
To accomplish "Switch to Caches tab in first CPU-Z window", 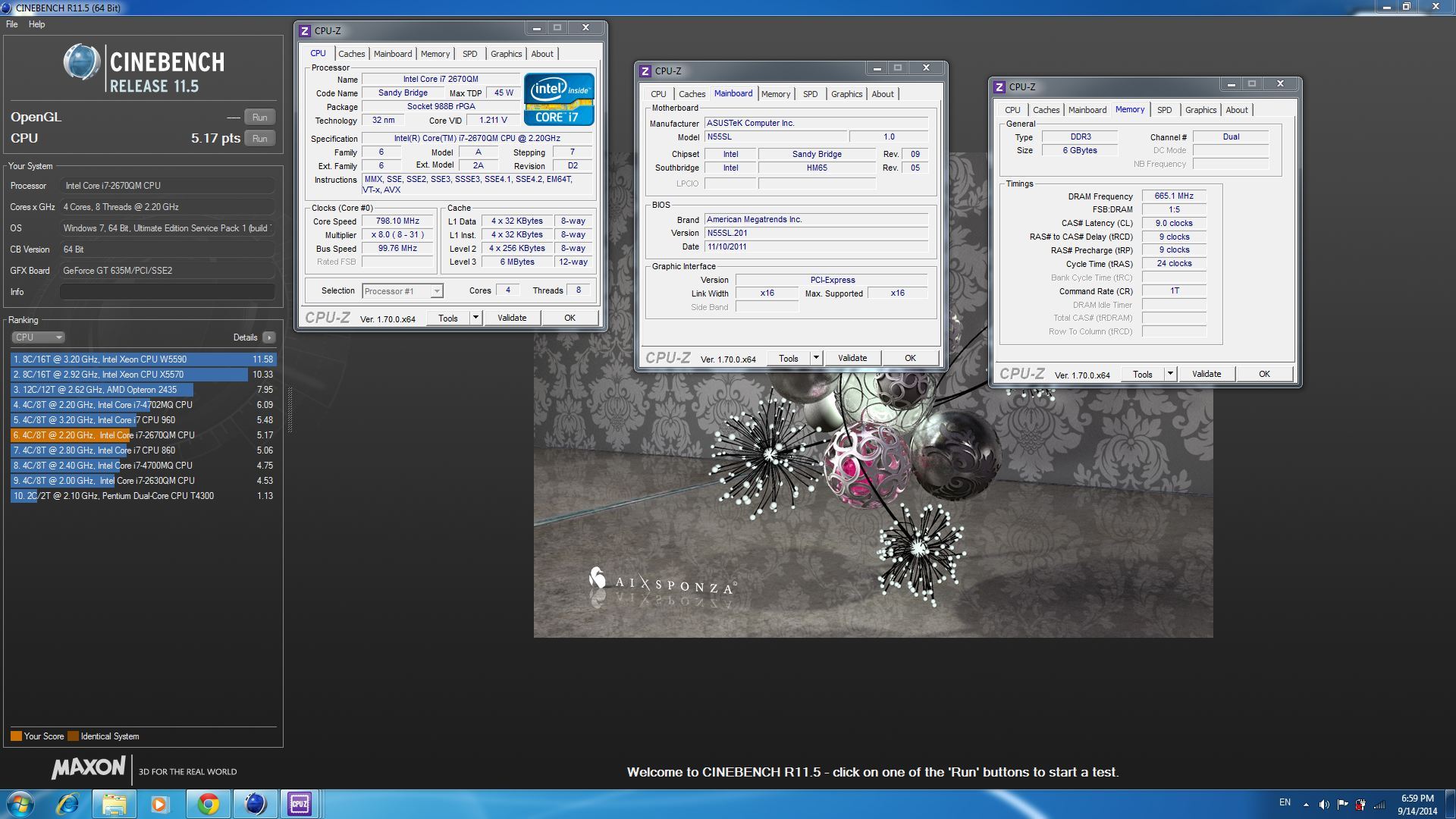I will pyautogui.click(x=351, y=54).
